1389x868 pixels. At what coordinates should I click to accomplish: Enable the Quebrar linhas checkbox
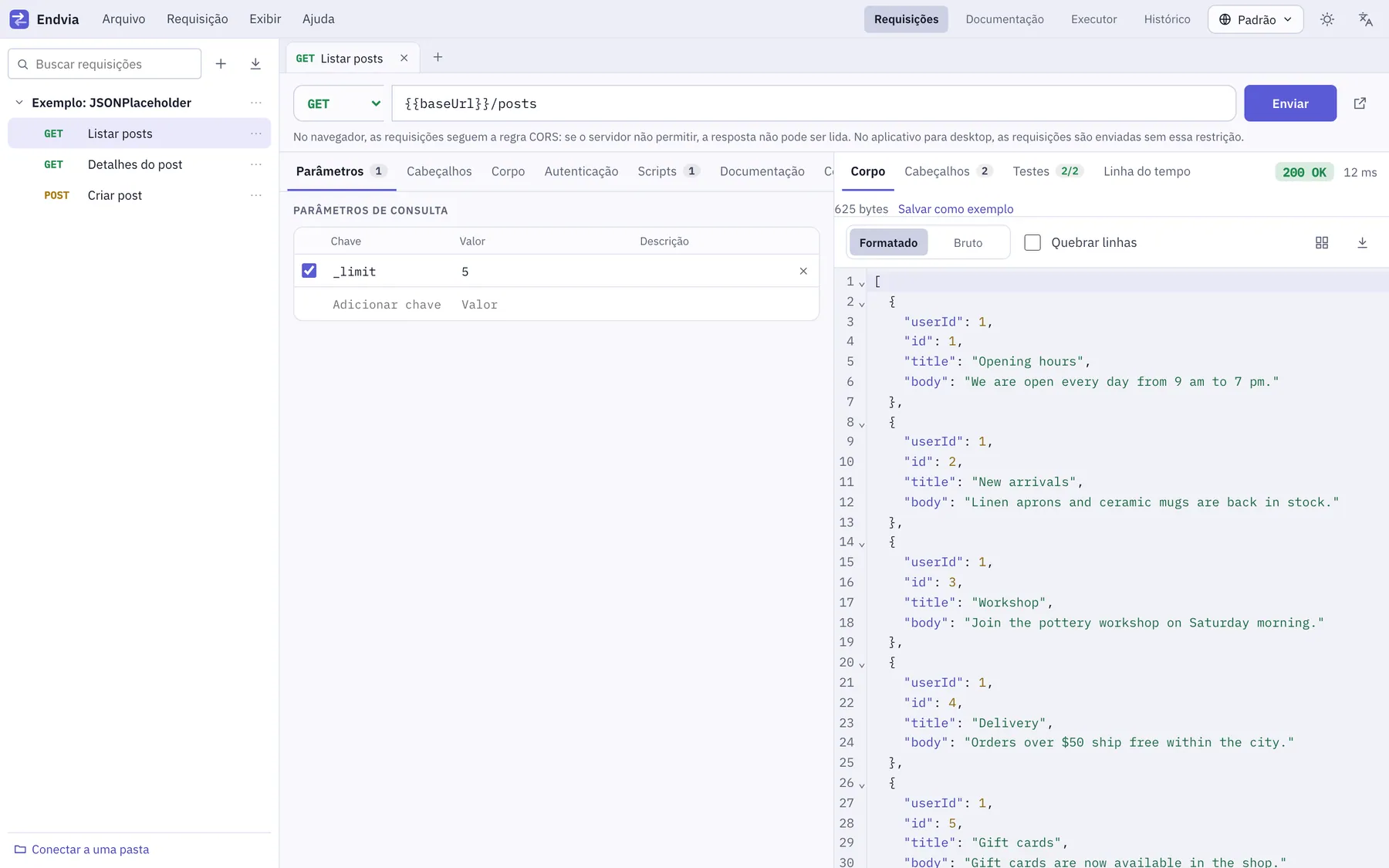tap(1032, 242)
